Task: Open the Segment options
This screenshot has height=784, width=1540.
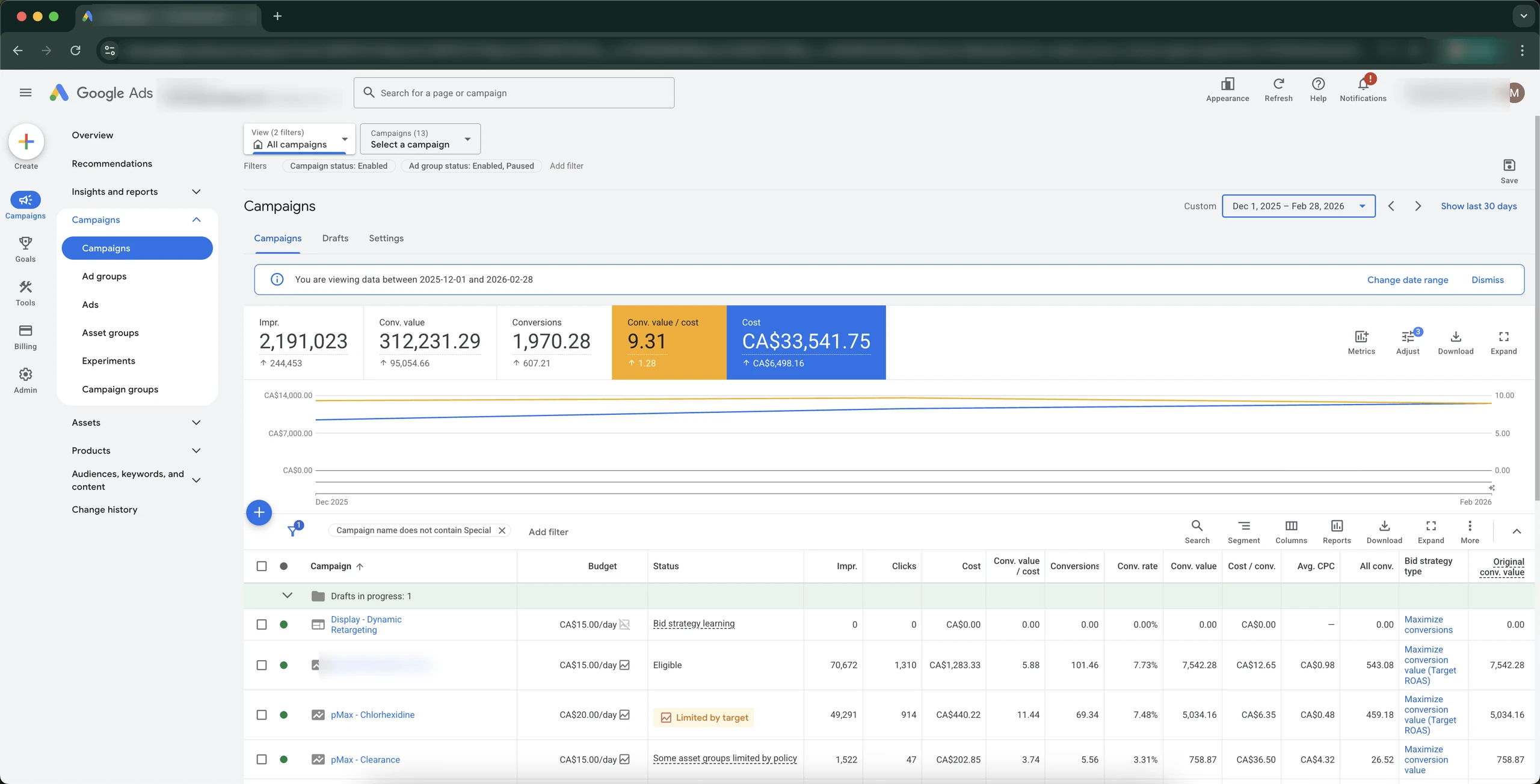Action: [x=1243, y=532]
